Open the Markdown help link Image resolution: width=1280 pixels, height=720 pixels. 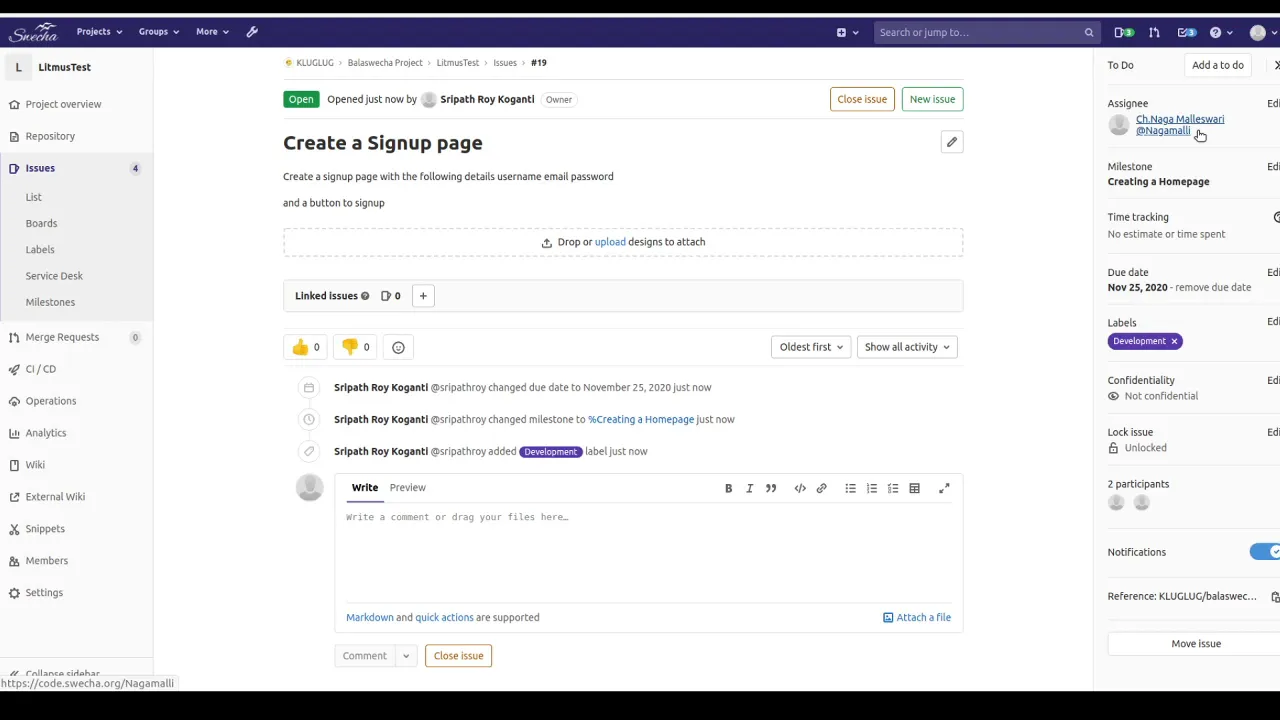pyautogui.click(x=370, y=617)
